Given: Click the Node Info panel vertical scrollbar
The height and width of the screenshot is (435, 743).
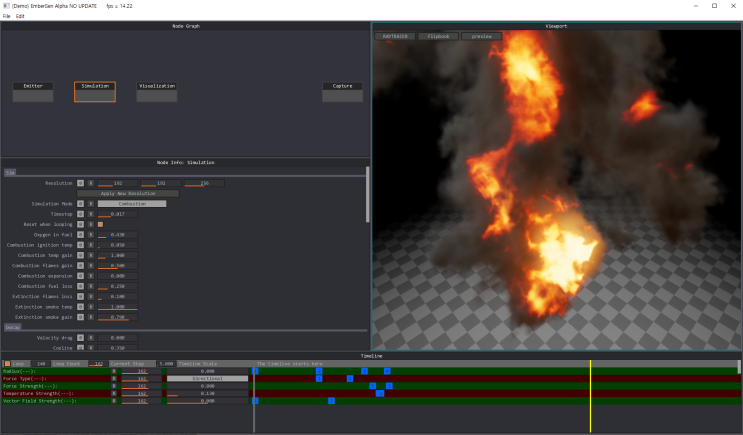Looking at the screenshot, I should point(367,194).
